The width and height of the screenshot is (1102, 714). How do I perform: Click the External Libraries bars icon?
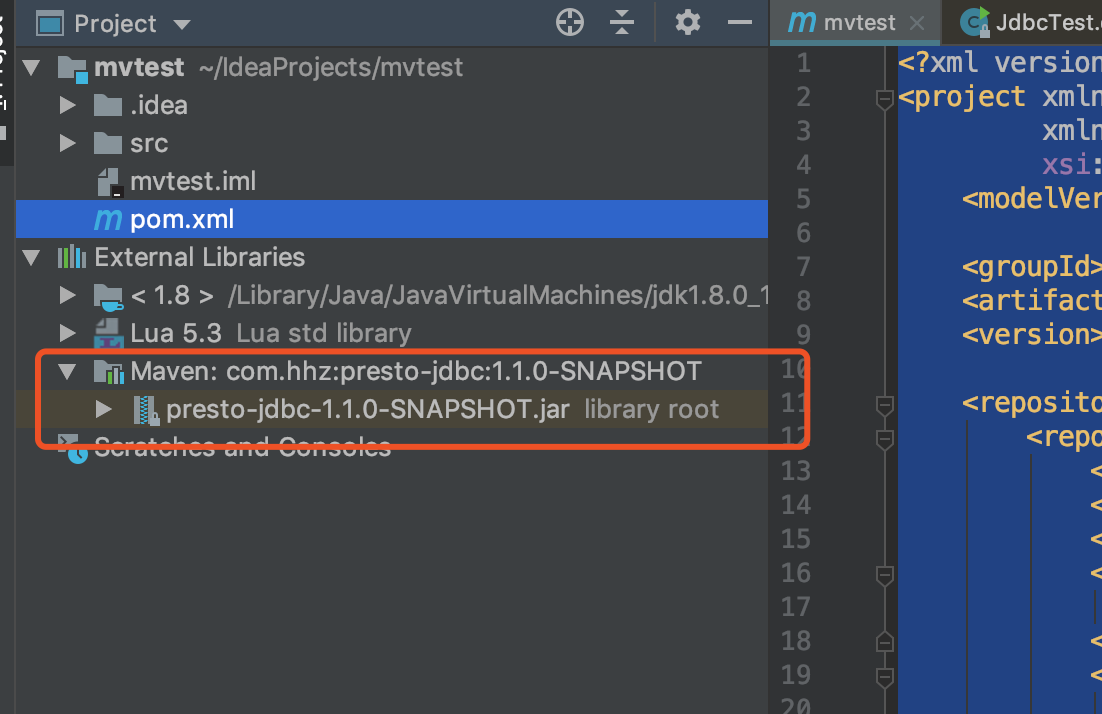click(x=72, y=257)
